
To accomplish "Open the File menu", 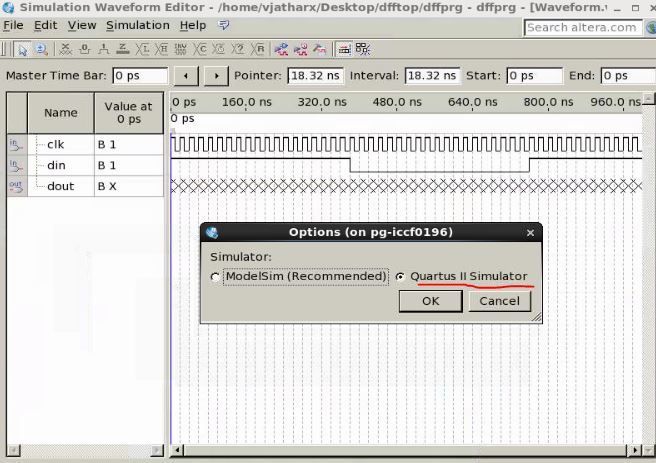I will tap(13, 26).
